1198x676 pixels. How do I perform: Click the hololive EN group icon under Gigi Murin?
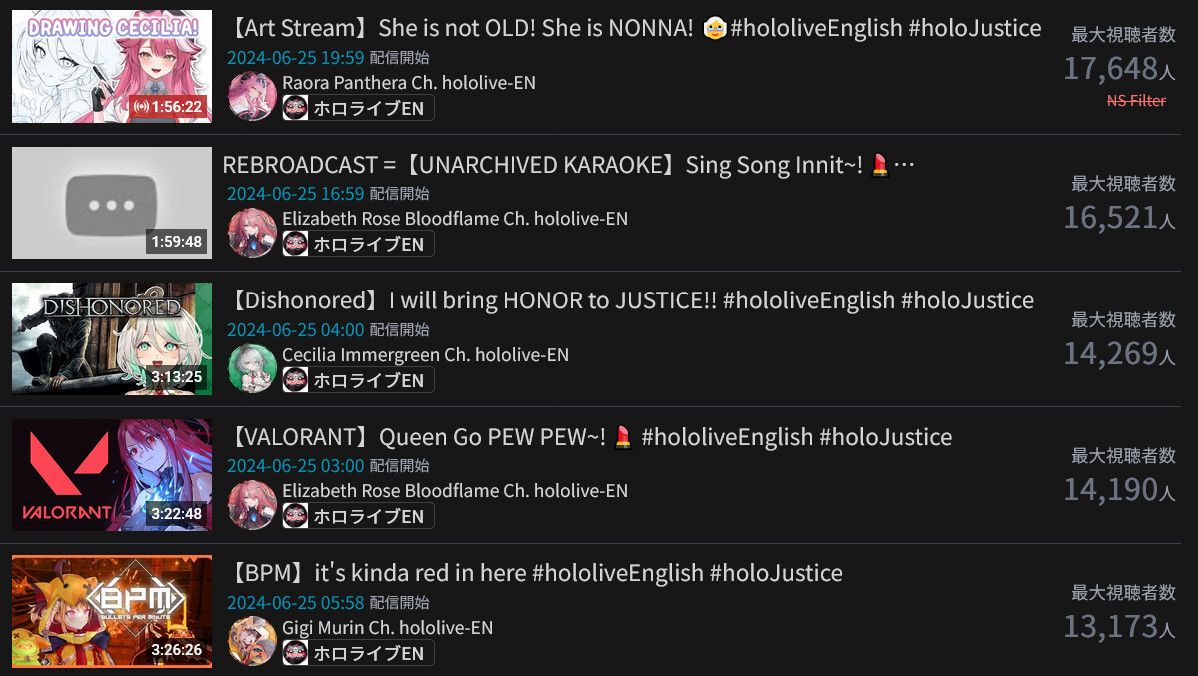coord(296,653)
